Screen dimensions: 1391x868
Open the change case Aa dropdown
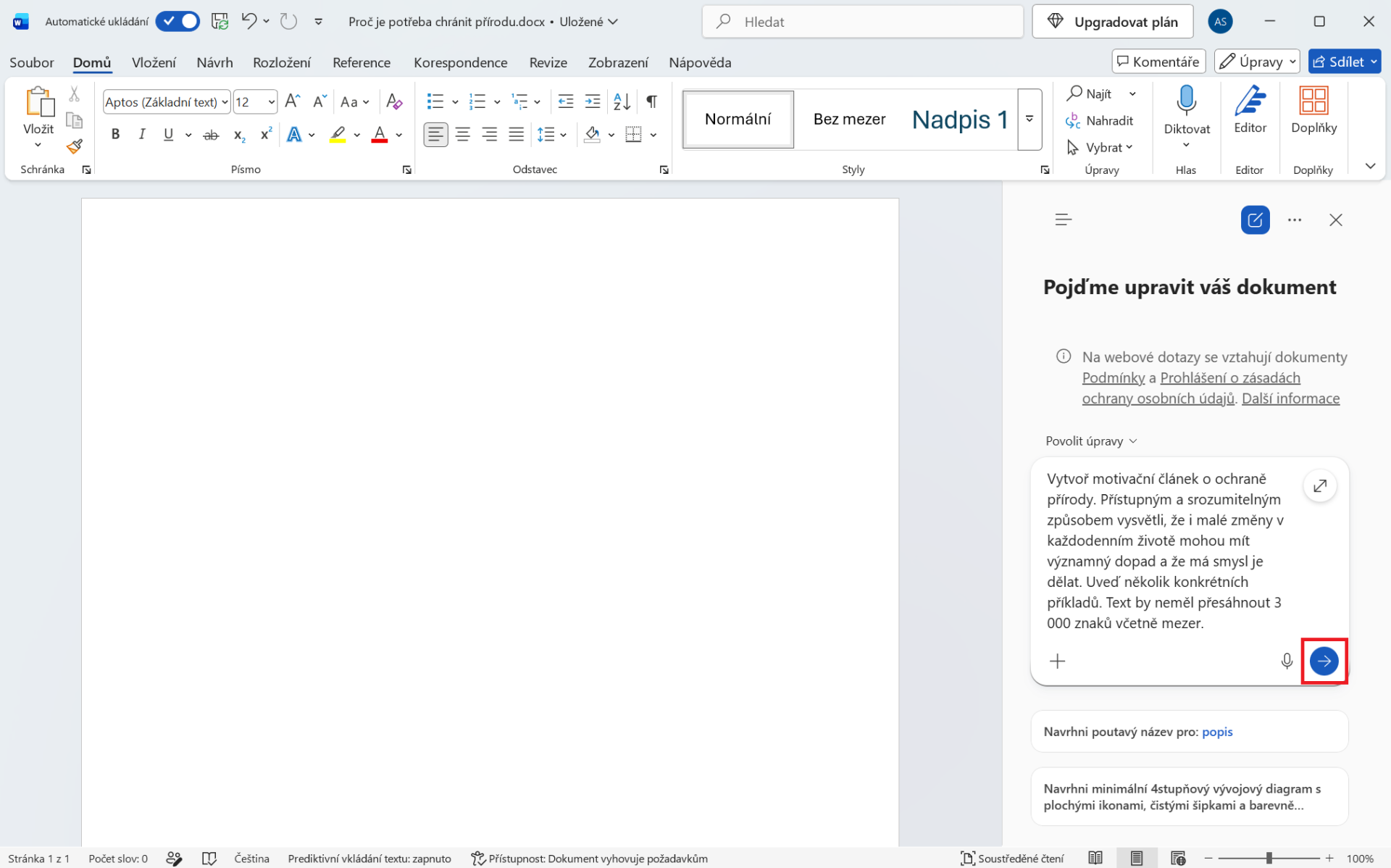355,101
